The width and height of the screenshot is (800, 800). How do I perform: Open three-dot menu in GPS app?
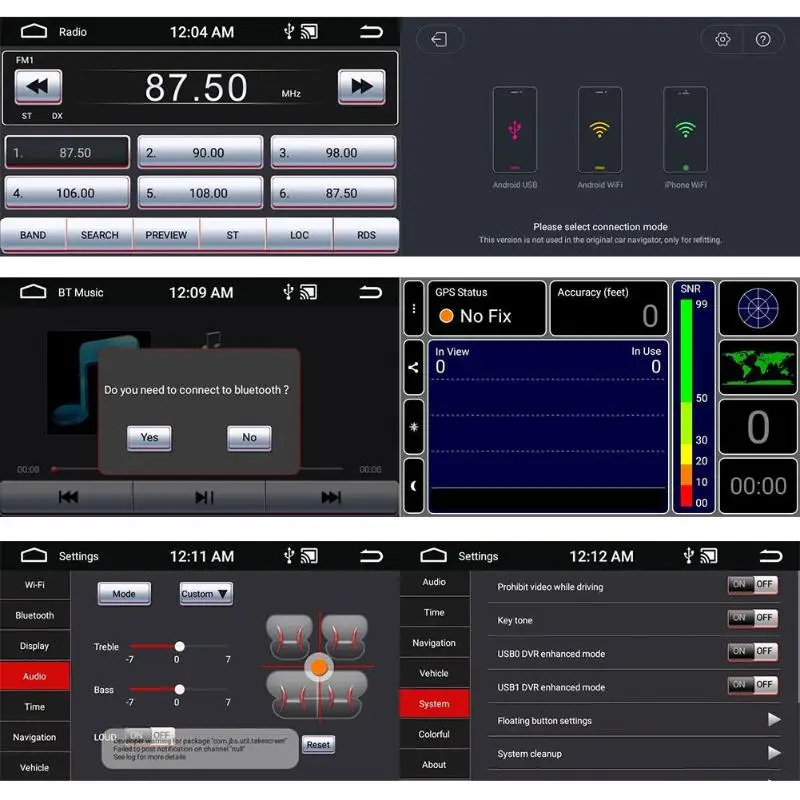414,308
